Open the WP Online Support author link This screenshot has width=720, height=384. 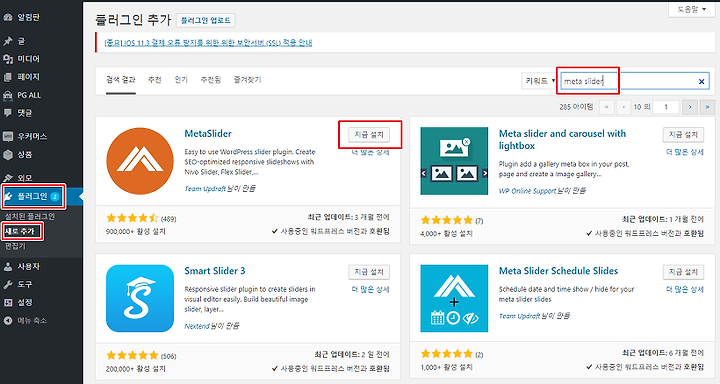527,191
